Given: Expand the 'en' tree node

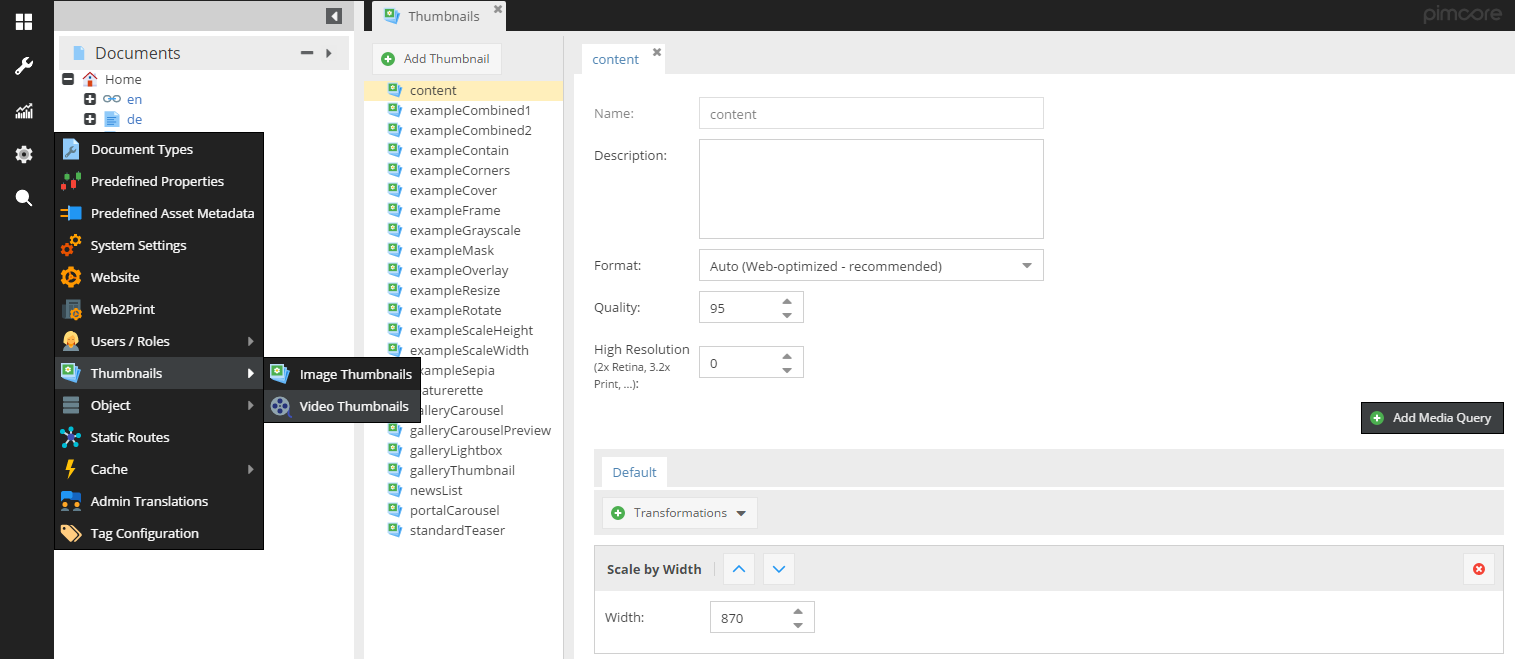Looking at the screenshot, I should 90,99.
